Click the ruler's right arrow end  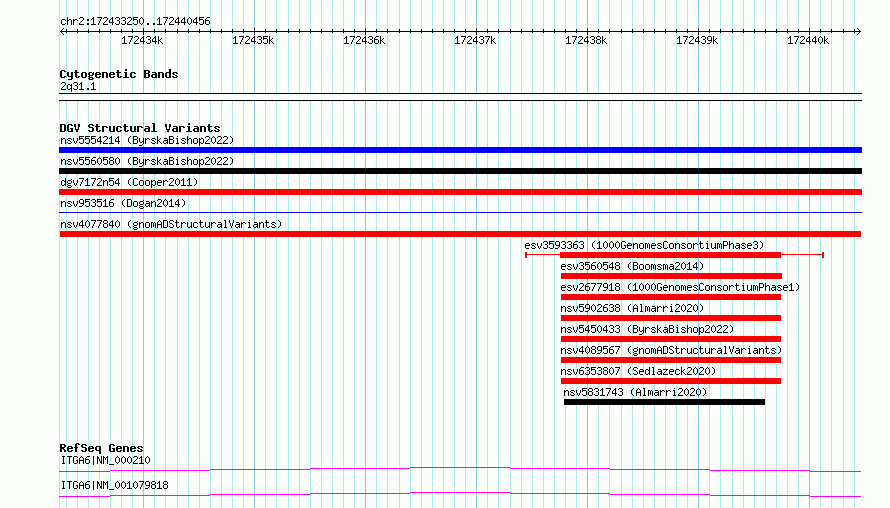[x=859, y=31]
